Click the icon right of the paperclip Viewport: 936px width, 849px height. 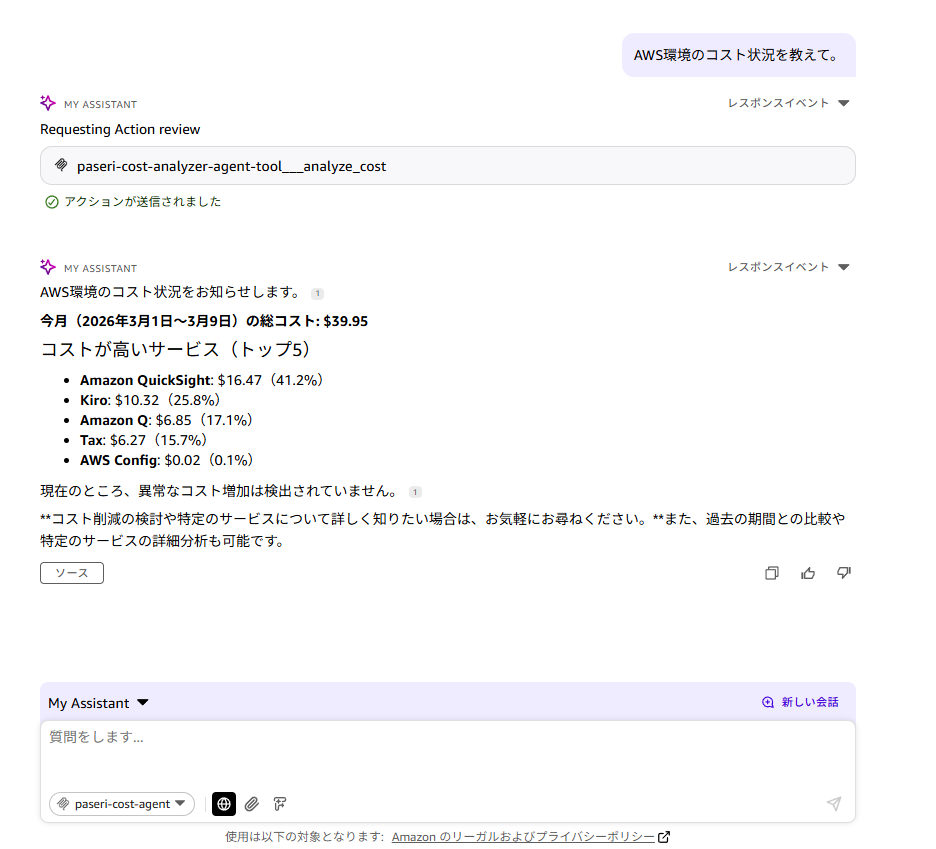pyautogui.click(x=280, y=803)
